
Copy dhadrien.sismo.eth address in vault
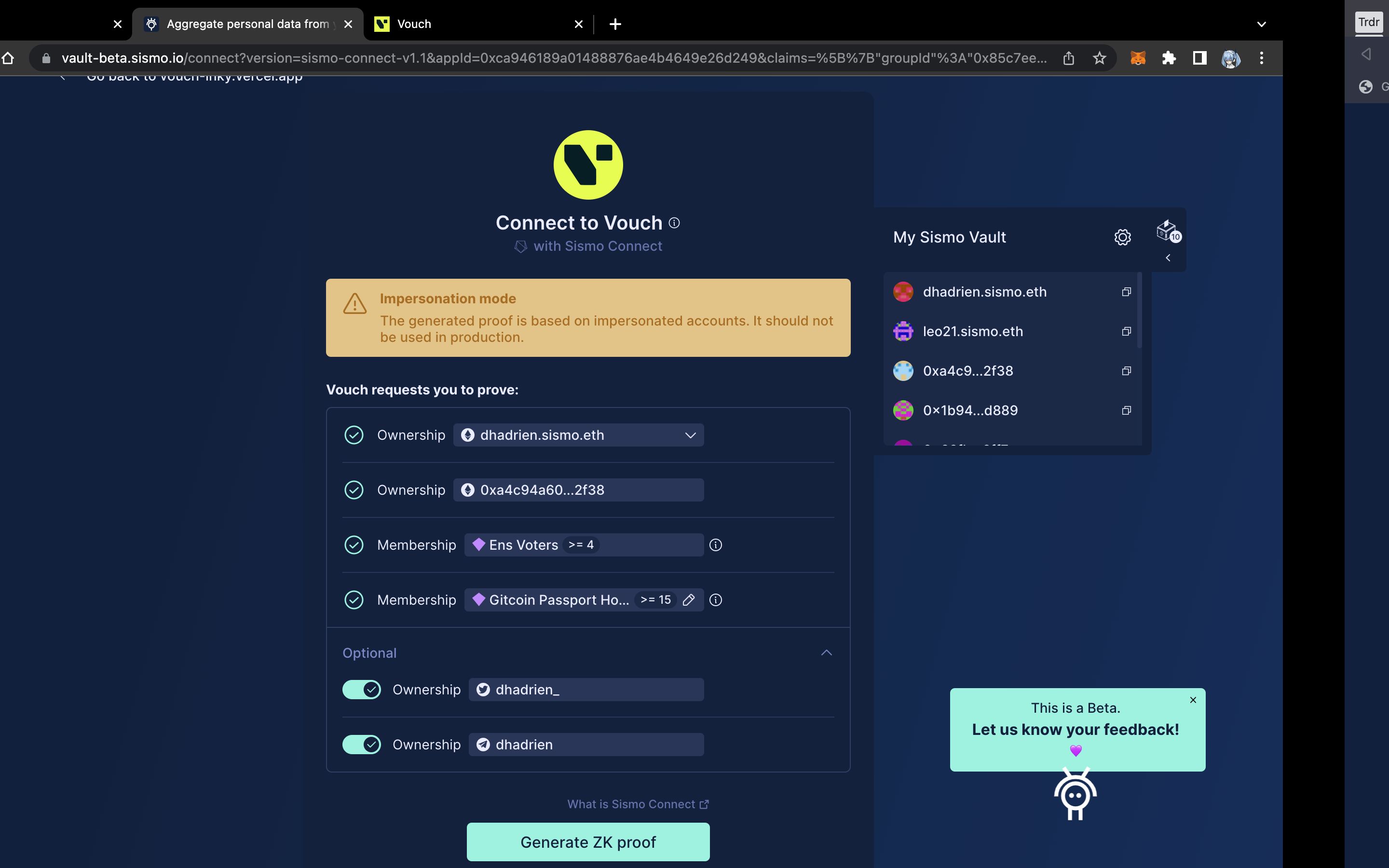(1126, 292)
